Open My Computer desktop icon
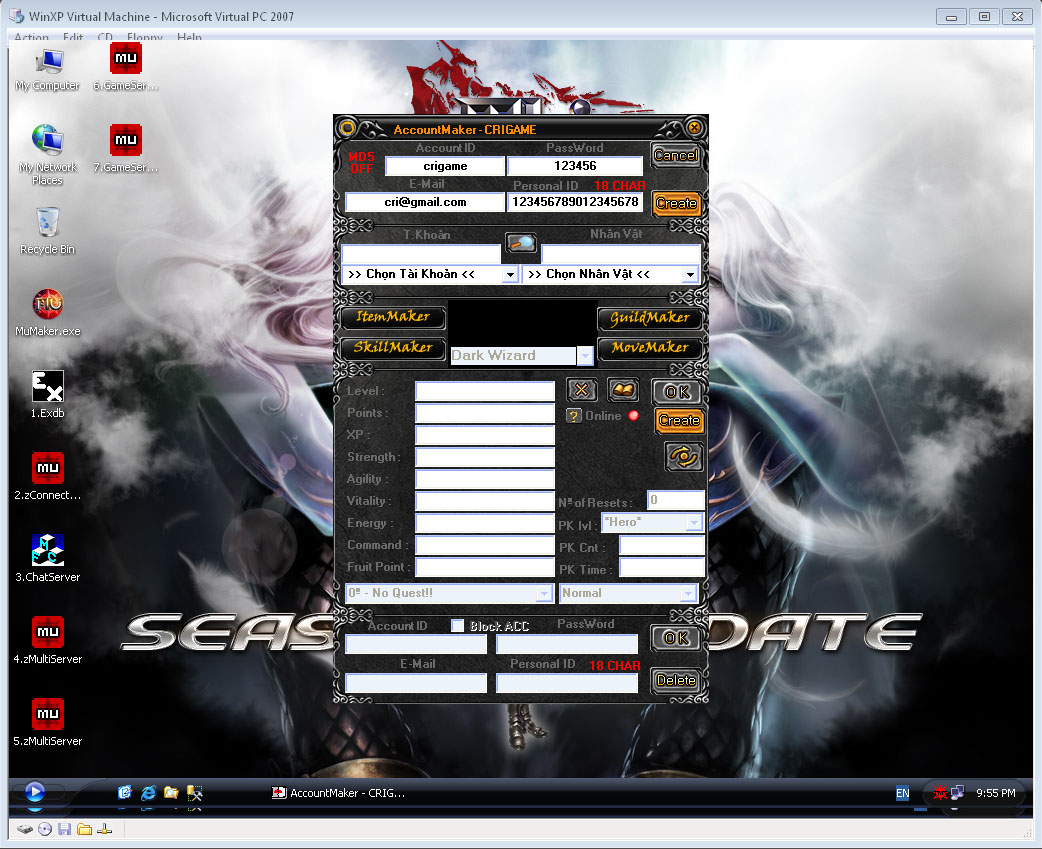 pos(47,69)
